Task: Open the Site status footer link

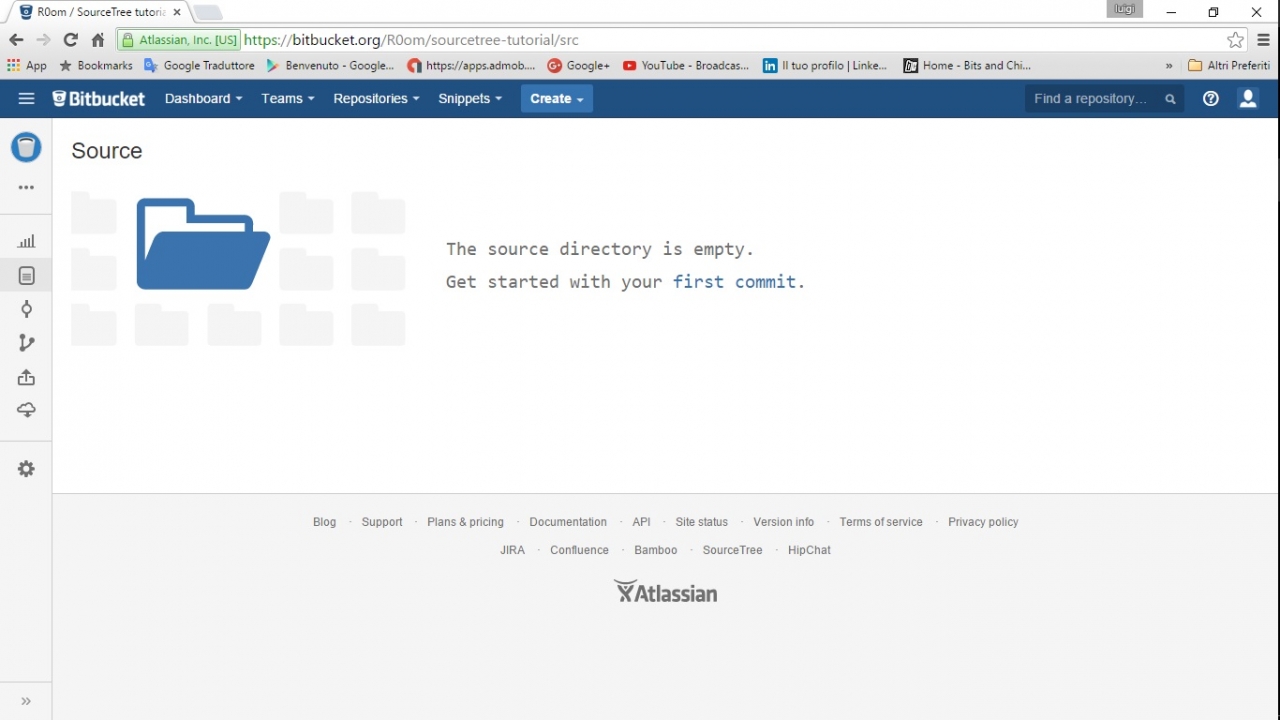Action: 701,522
